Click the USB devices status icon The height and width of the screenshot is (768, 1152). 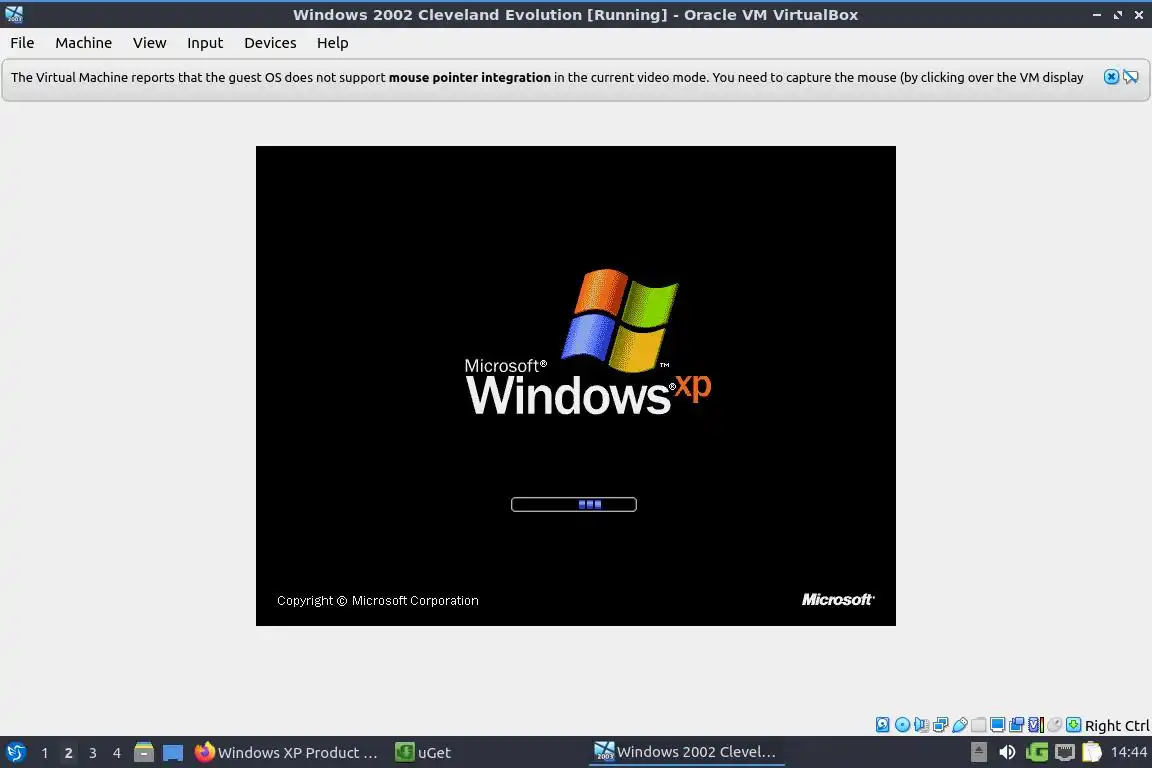960,725
